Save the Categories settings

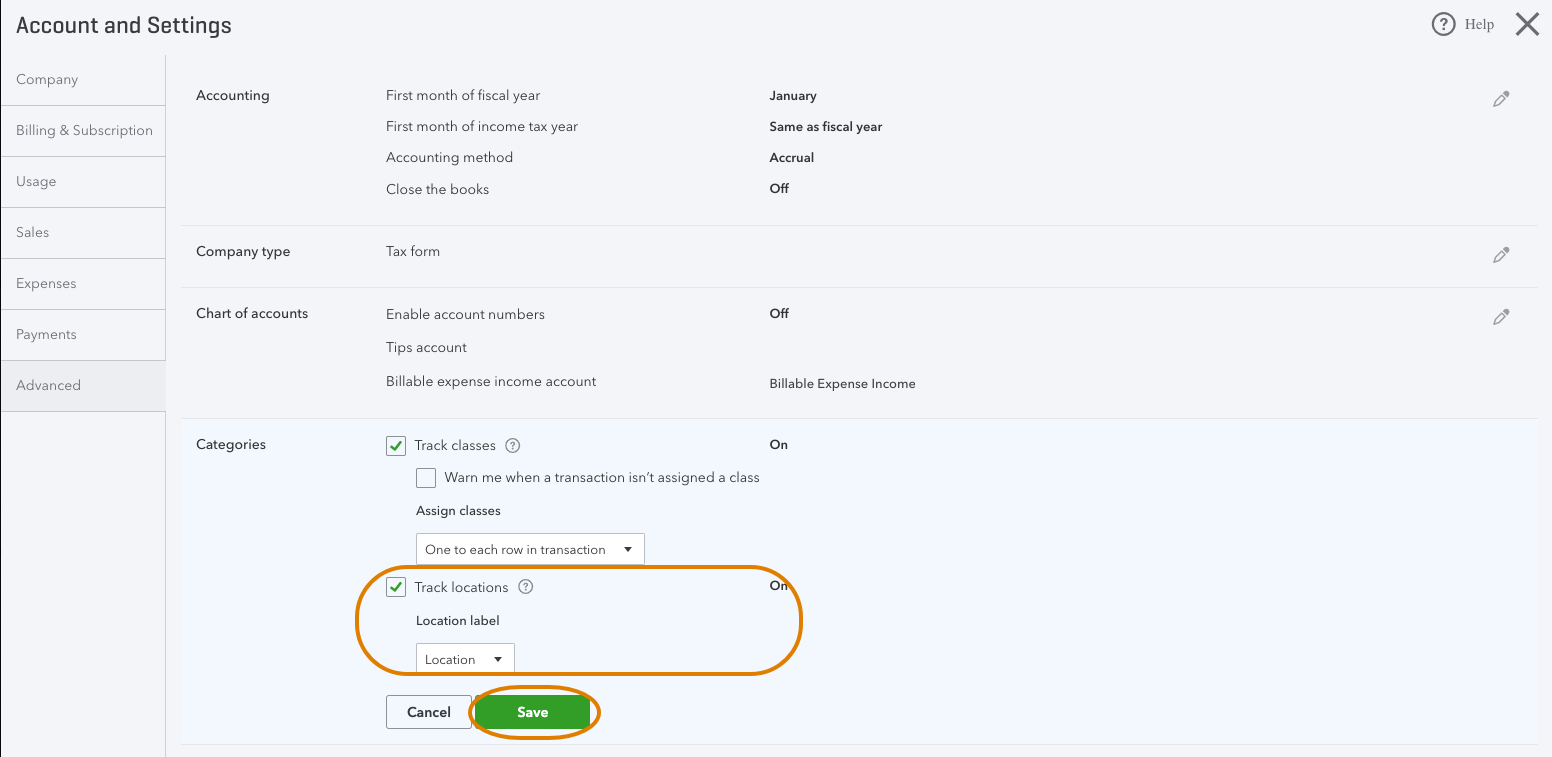pyautogui.click(x=532, y=712)
